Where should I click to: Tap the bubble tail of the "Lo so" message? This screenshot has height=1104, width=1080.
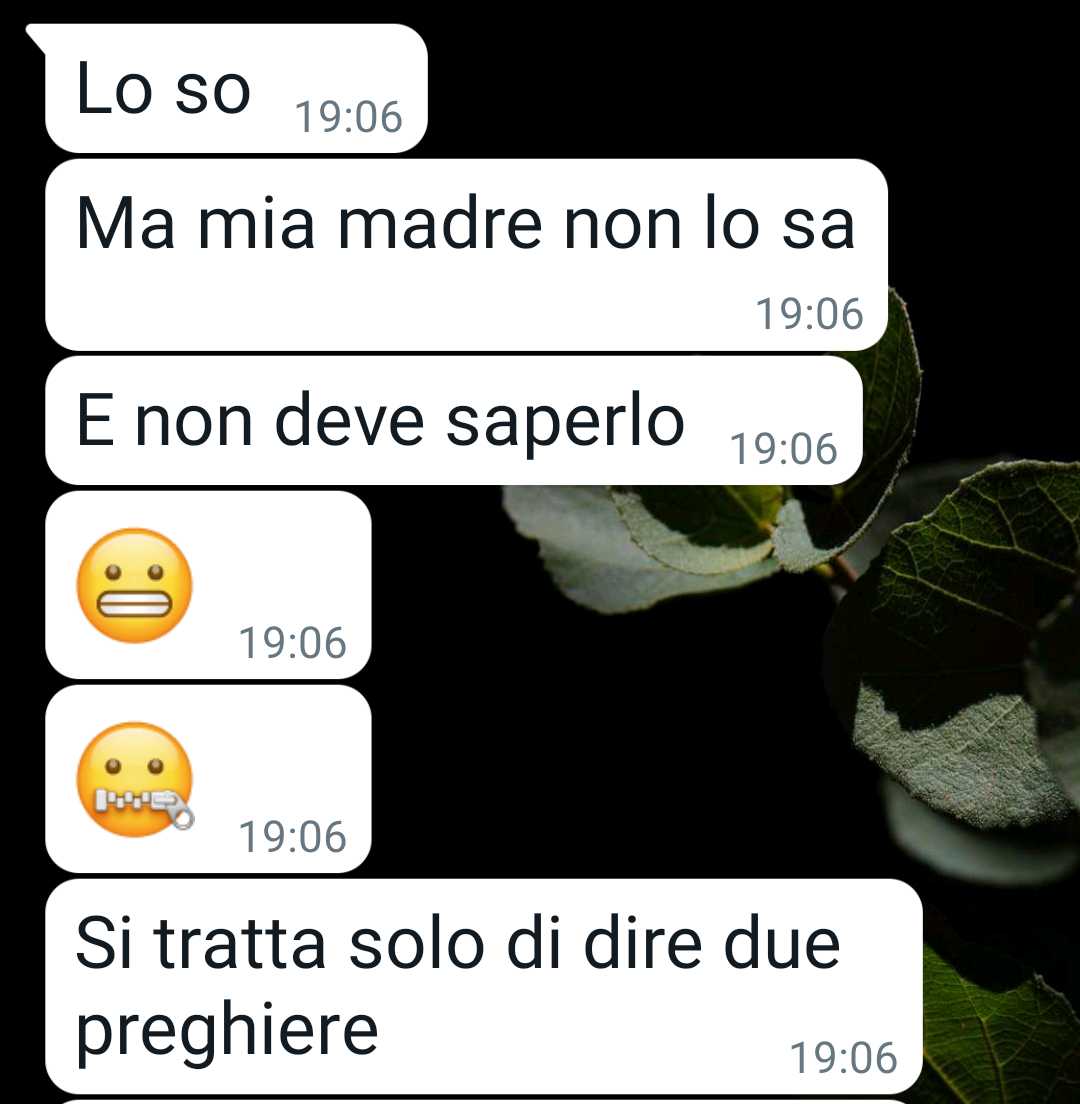click(35, 37)
